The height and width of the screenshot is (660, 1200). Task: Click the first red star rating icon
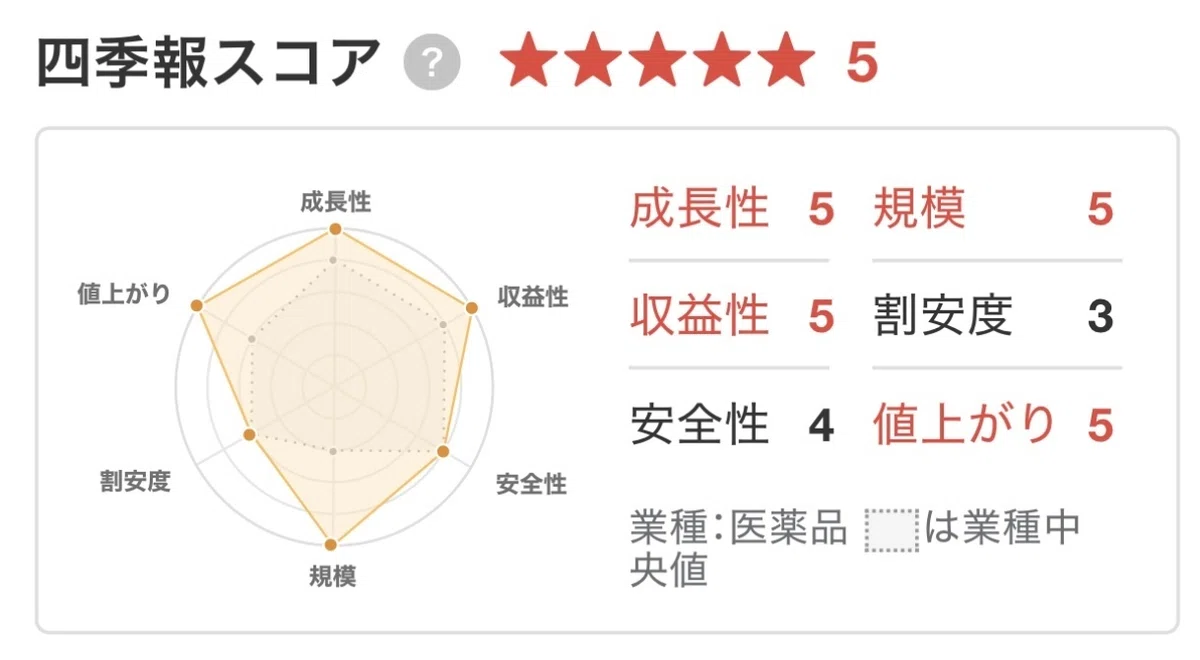click(528, 63)
